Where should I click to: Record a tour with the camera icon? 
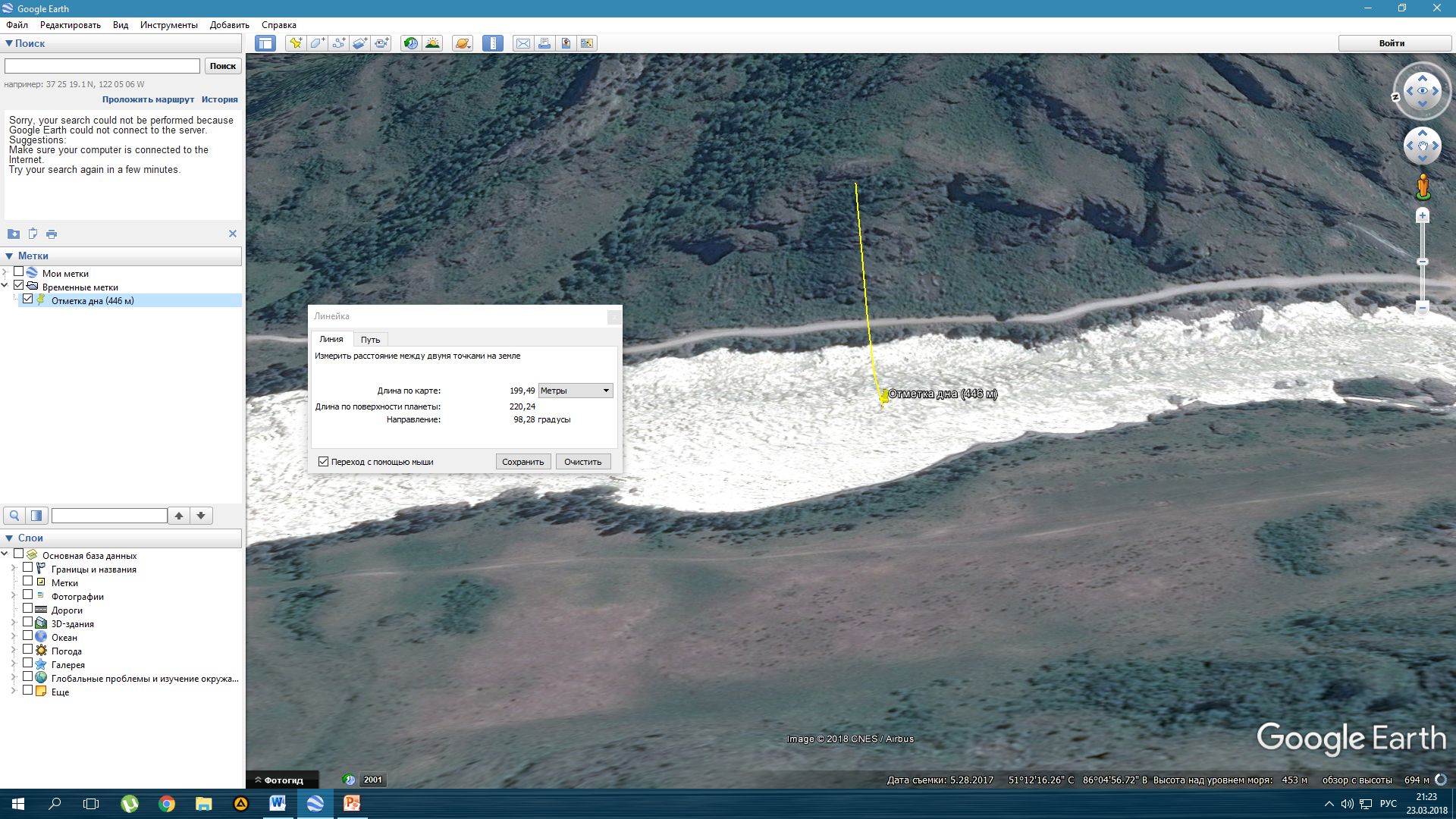[381, 43]
